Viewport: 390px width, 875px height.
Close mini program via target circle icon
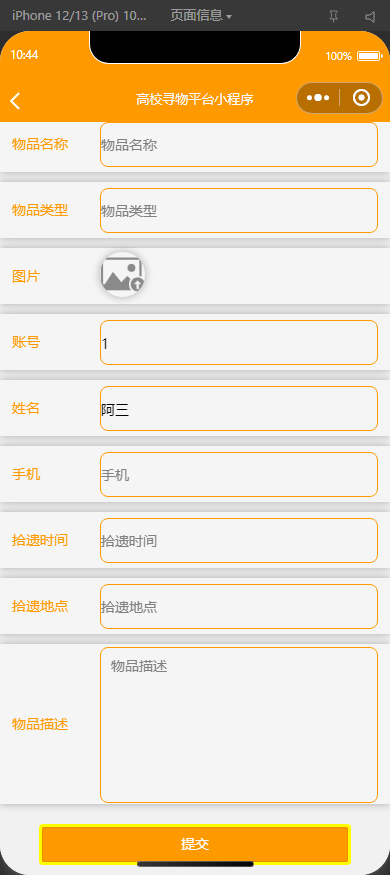tap(362, 98)
